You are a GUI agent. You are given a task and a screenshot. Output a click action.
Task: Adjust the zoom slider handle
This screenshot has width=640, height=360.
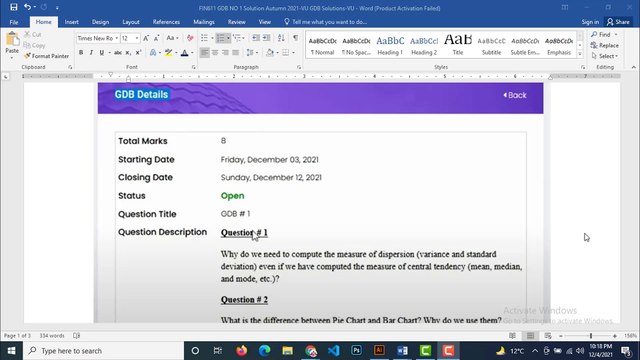pos(591,336)
